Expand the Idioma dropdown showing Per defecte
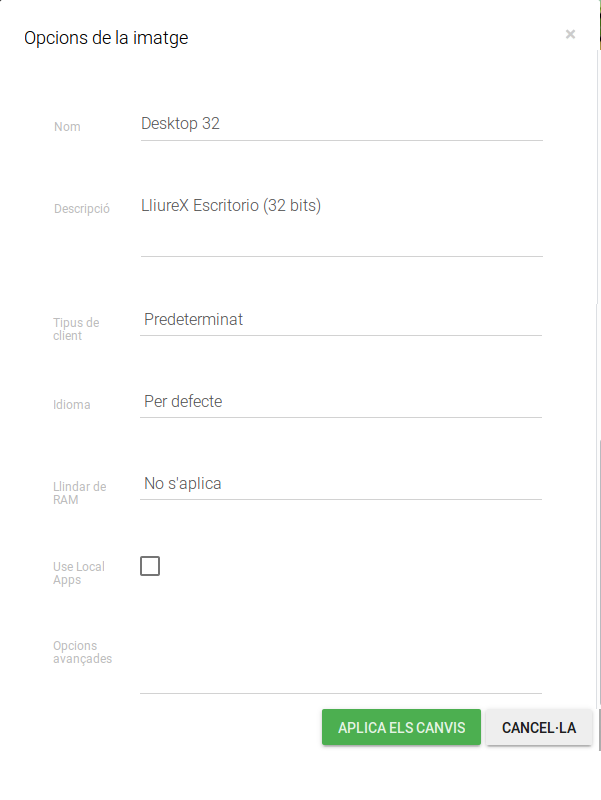 tap(341, 402)
